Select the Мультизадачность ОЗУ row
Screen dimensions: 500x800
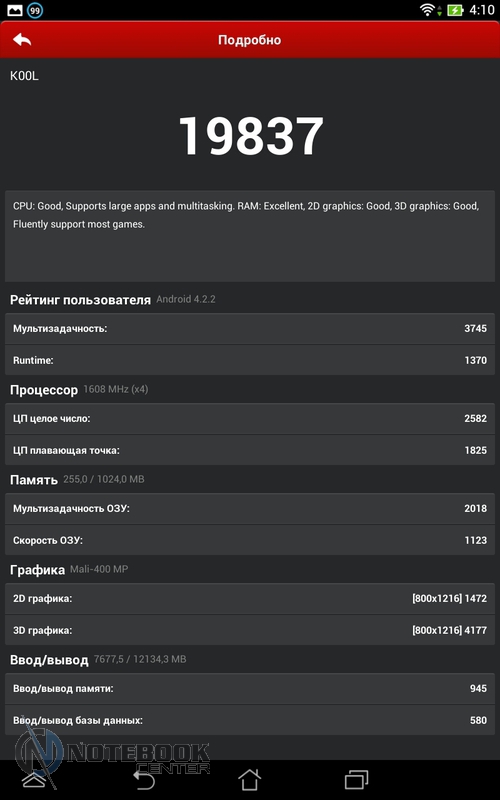[x=249, y=509]
